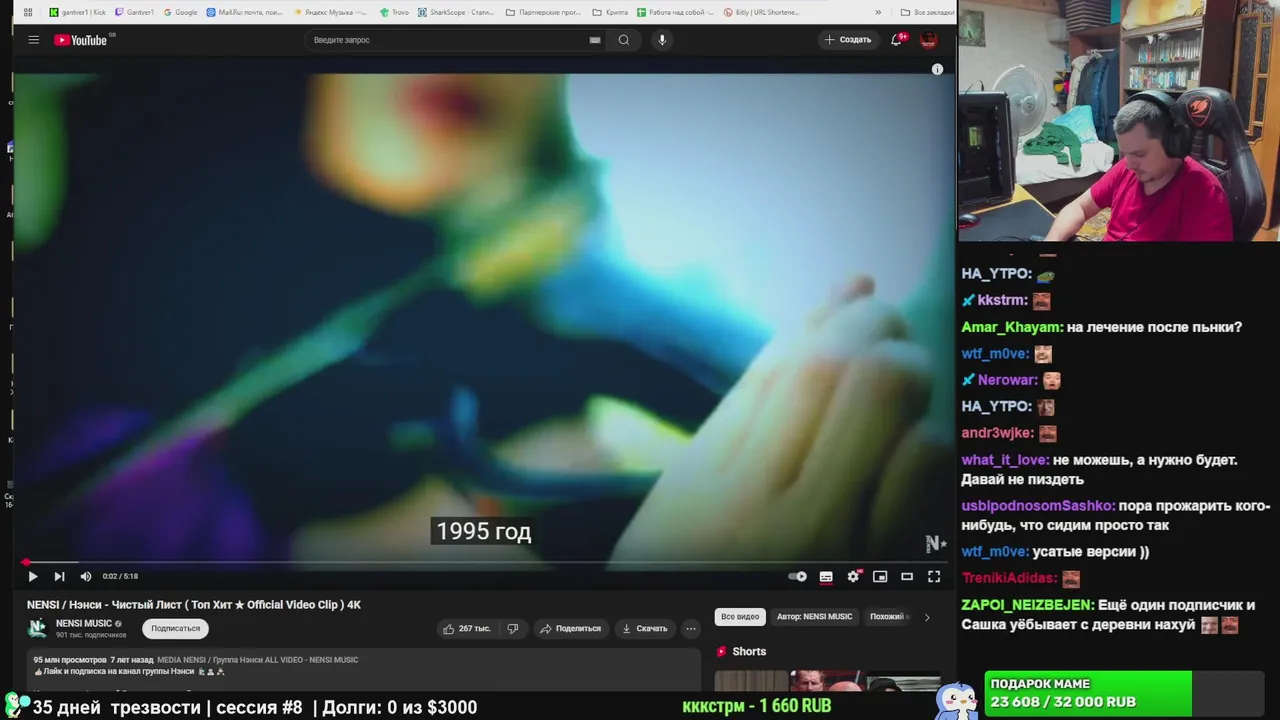
Task: Click the streamer webcam overlay
Action: 1119,121
